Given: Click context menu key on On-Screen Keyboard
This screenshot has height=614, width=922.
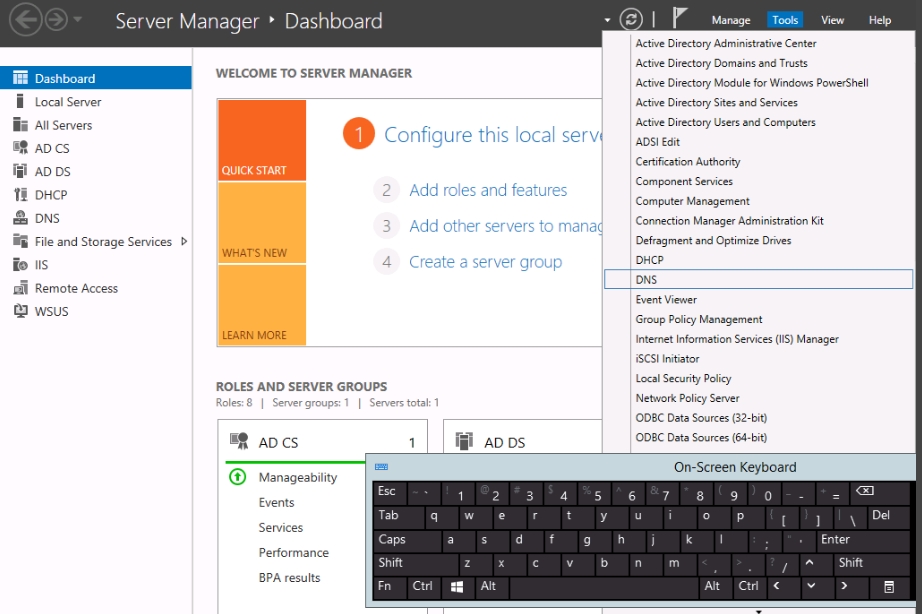Looking at the screenshot, I should [x=888, y=586].
